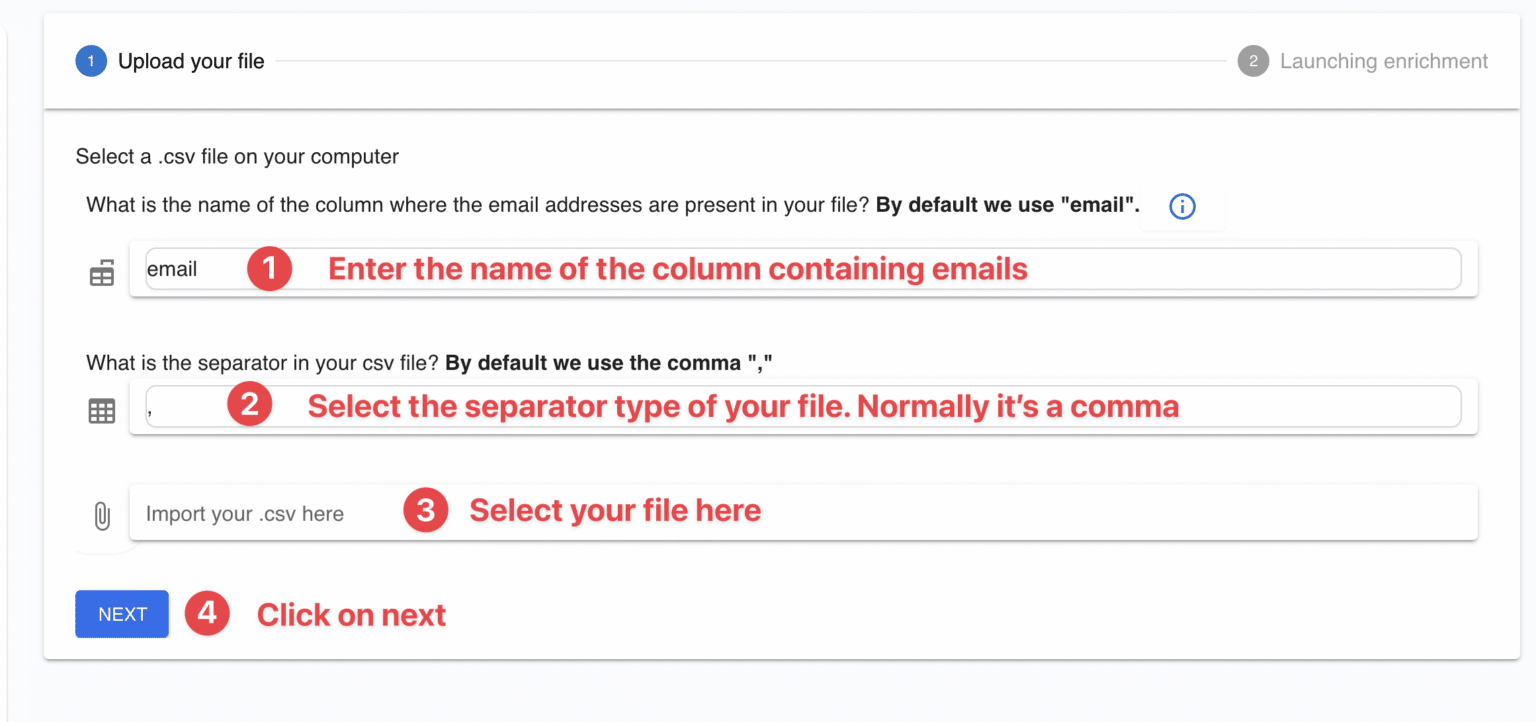Click the Select a .csv file heading
This screenshot has width=1536, height=722.
(x=236, y=157)
